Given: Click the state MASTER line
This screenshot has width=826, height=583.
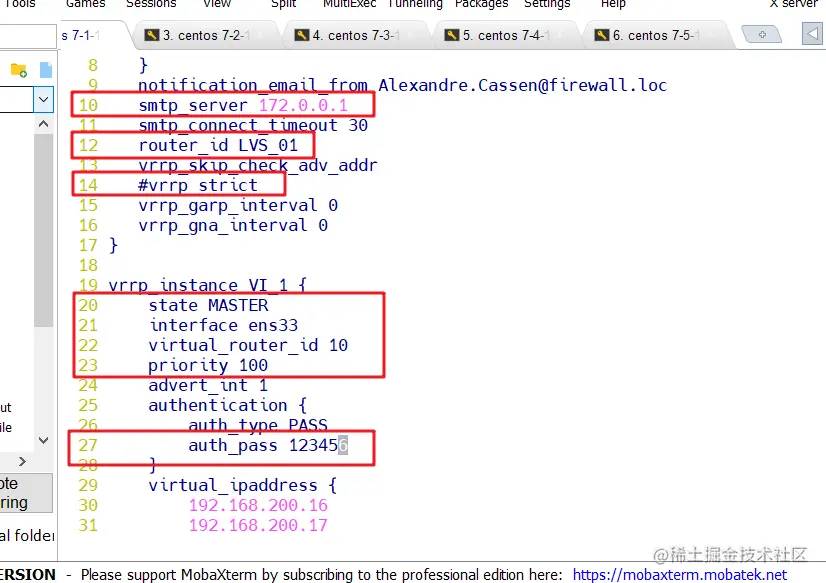Looking at the screenshot, I should pos(208,305).
